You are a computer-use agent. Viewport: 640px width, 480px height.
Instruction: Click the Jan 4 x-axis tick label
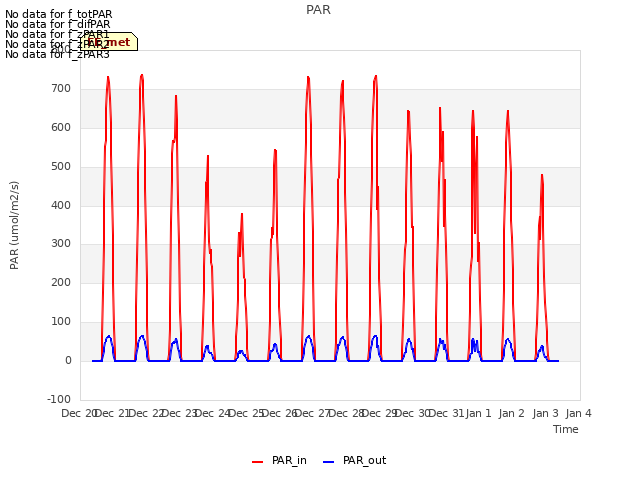pyautogui.click(x=578, y=413)
